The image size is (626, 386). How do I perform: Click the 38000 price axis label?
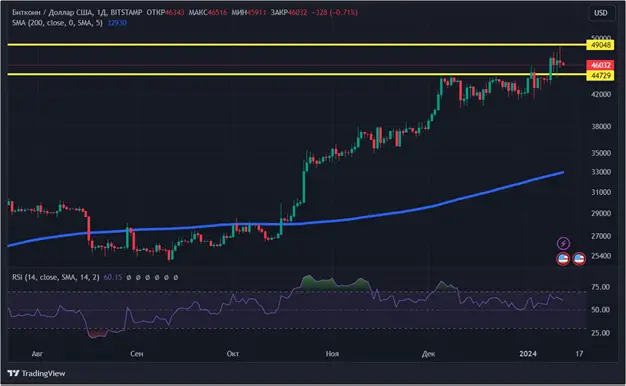[601, 127]
